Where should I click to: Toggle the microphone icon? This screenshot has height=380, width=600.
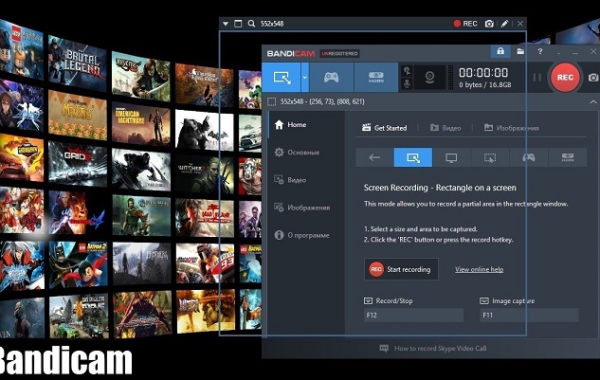pos(407,83)
